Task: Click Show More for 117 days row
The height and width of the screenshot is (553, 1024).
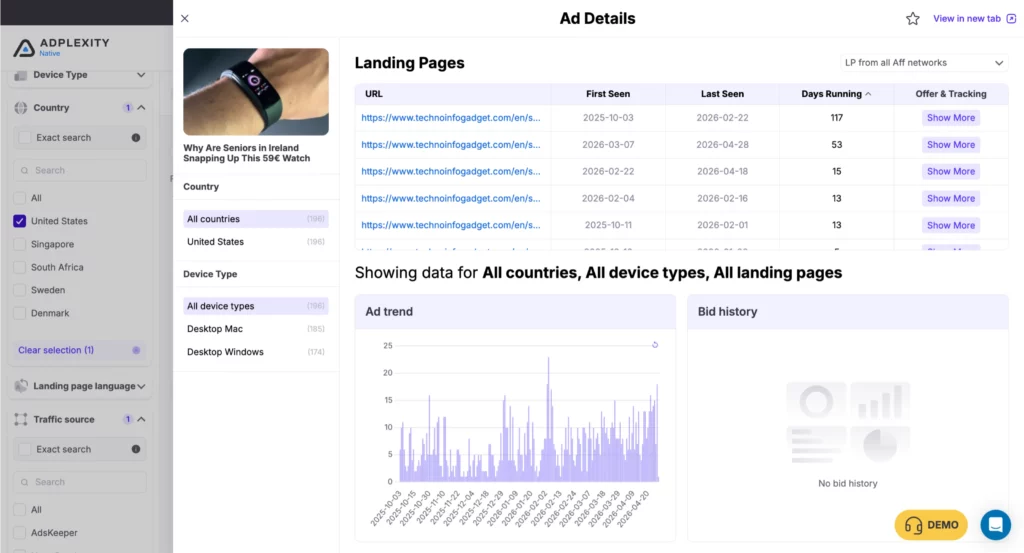Action: click(950, 118)
